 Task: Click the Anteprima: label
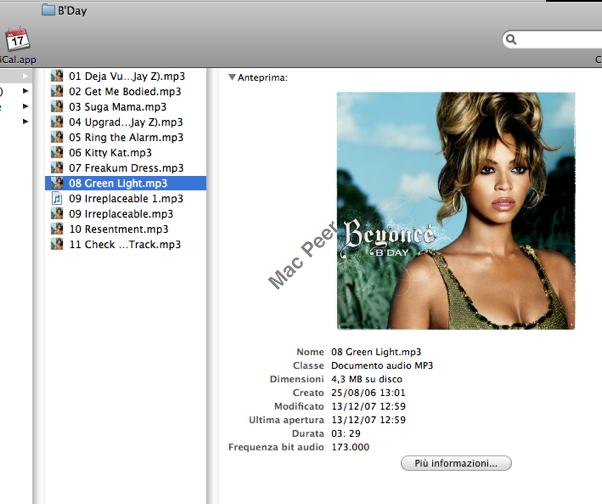tap(262, 78)
